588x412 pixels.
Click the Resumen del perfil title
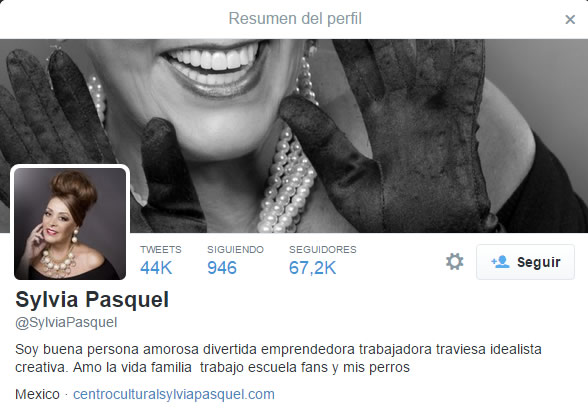295,19
